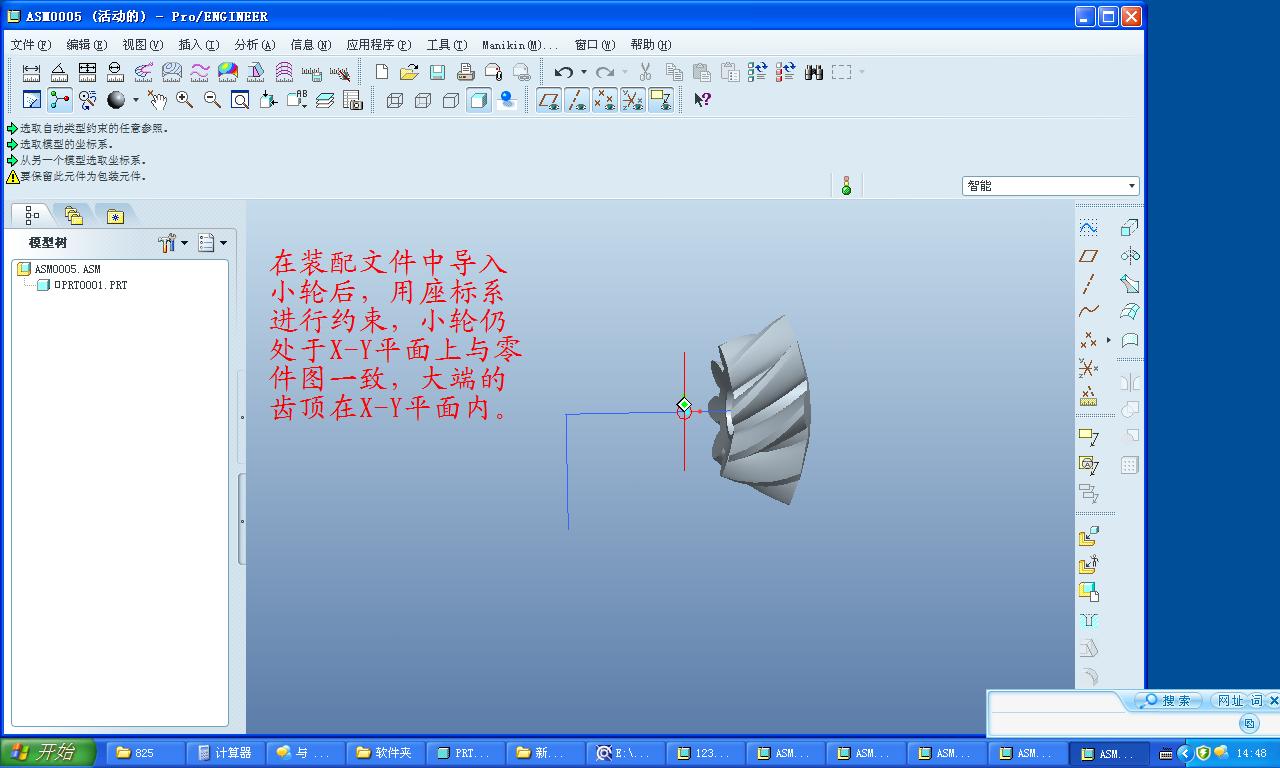This screenshot has width=1280, height=768.
Task: Click the Find binoculars icon
Action: [813, 72]
